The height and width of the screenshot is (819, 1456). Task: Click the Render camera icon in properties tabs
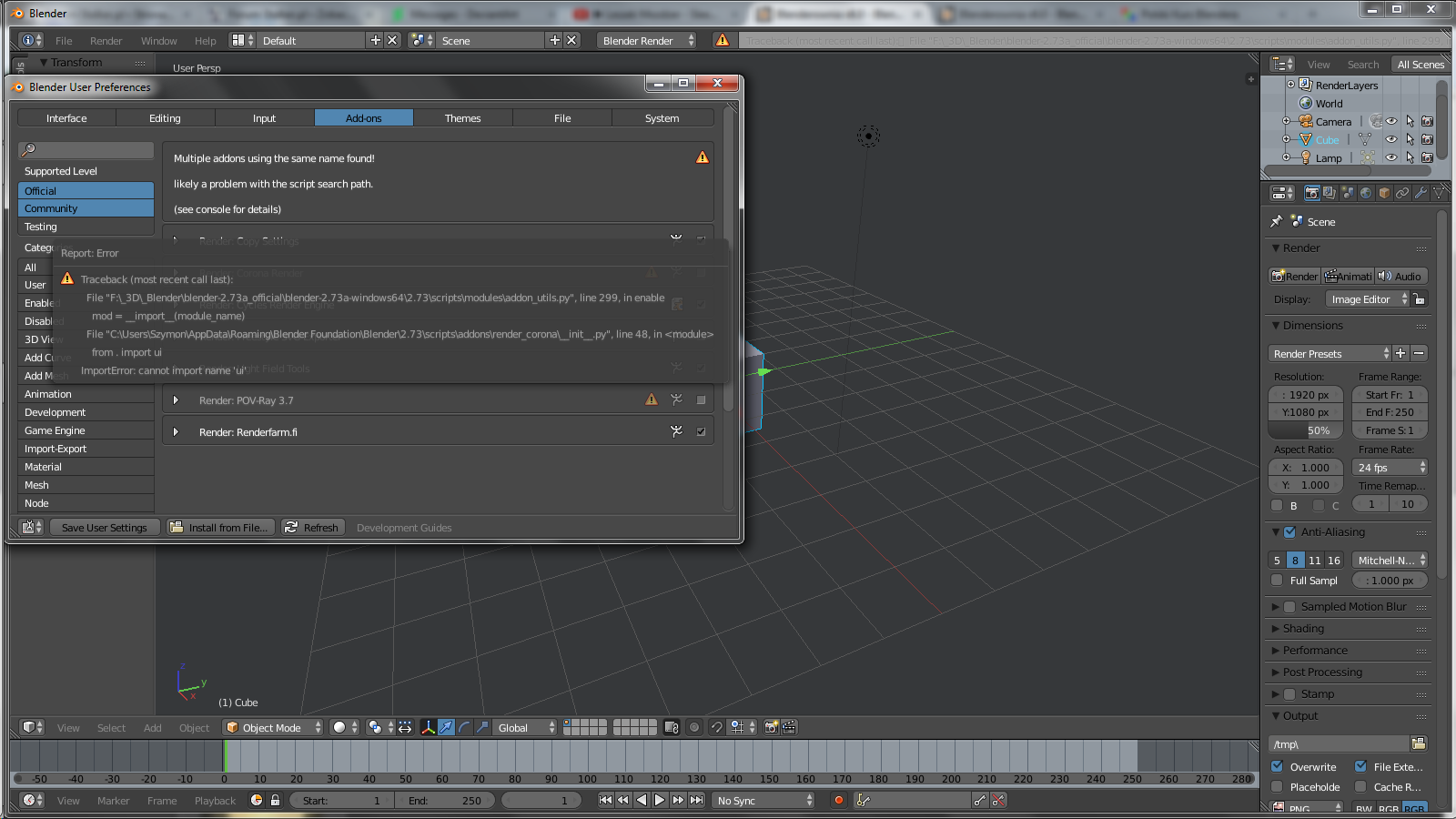(x=1311, y=193)
